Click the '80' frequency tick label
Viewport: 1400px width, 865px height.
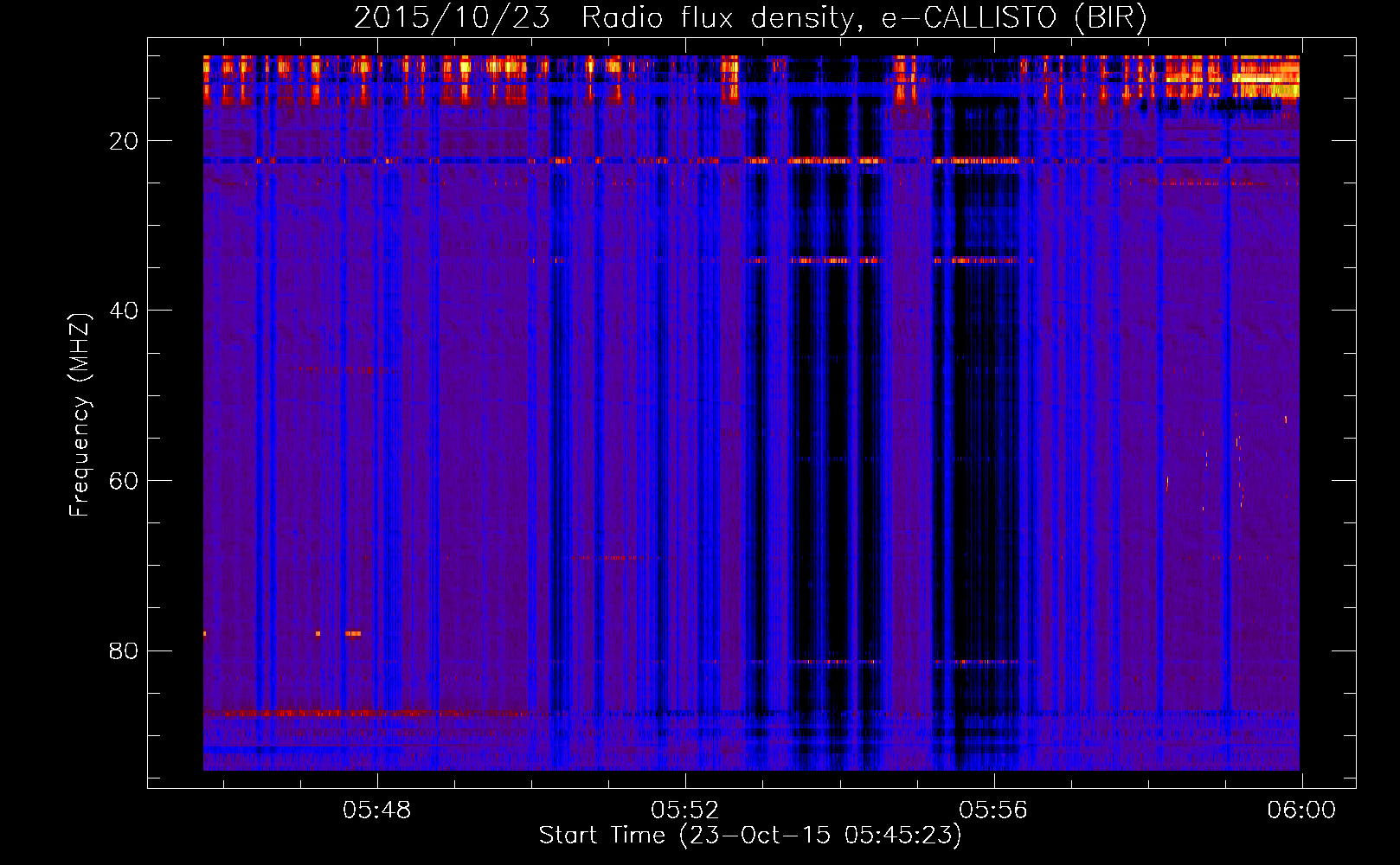point(124,650)
